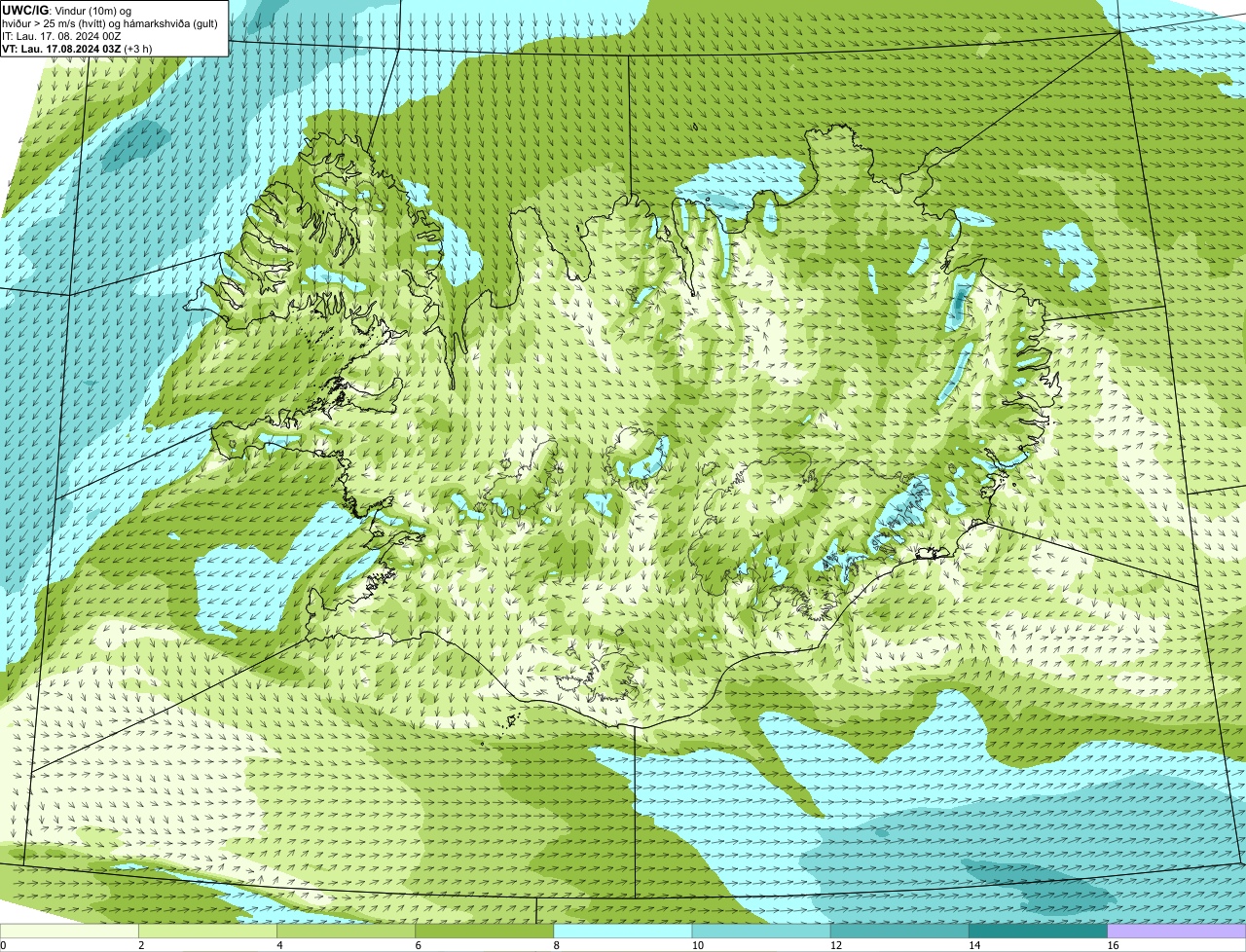1246x952 pixels.
Task: Click the "16" scale label
Action: pos(1113,945)
